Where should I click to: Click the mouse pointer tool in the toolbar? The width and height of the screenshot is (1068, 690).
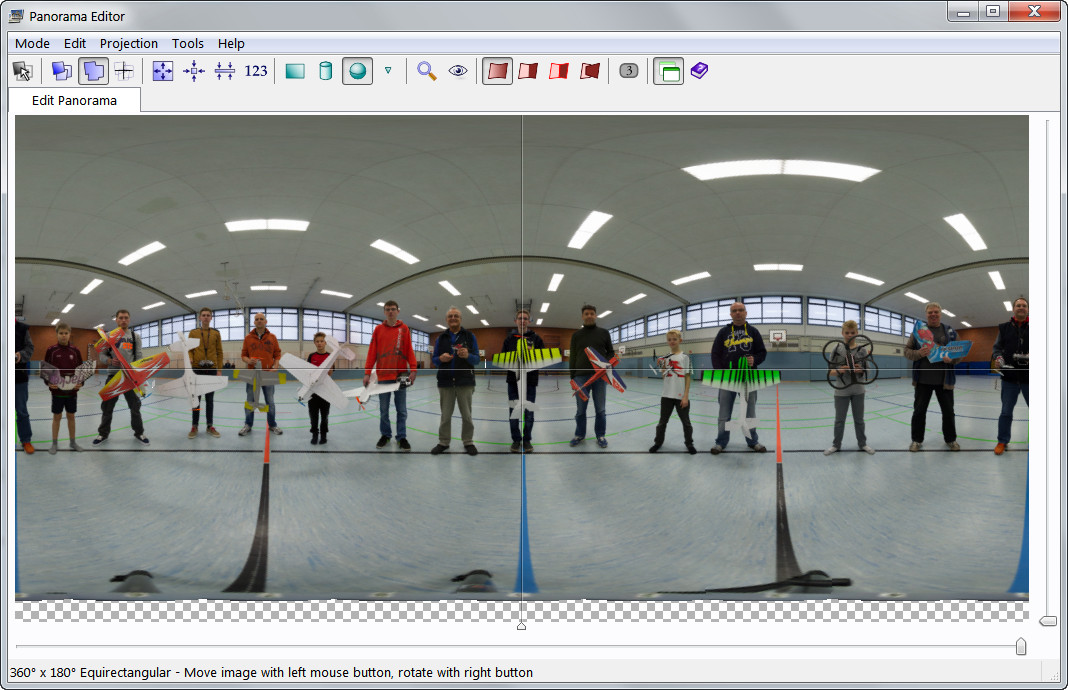tap(22, 71)
